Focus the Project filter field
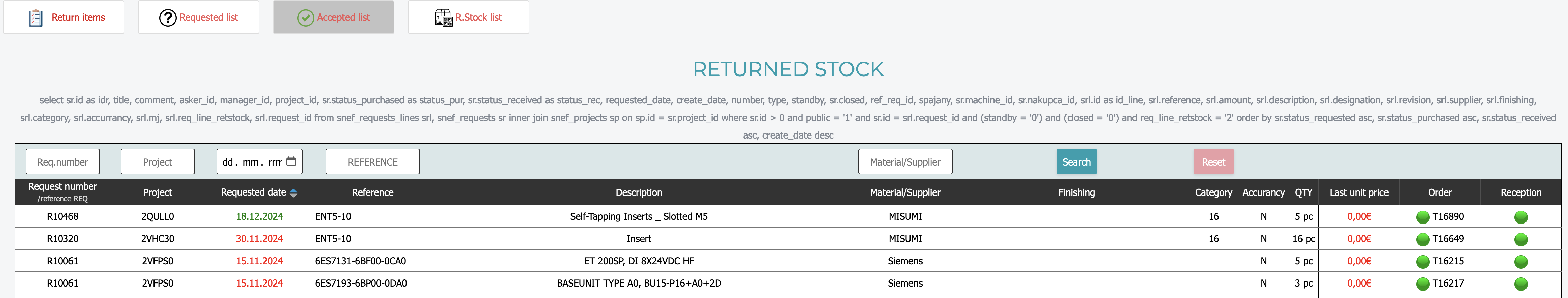Viewport: 1568px width, 298px height. pos(158,162)
